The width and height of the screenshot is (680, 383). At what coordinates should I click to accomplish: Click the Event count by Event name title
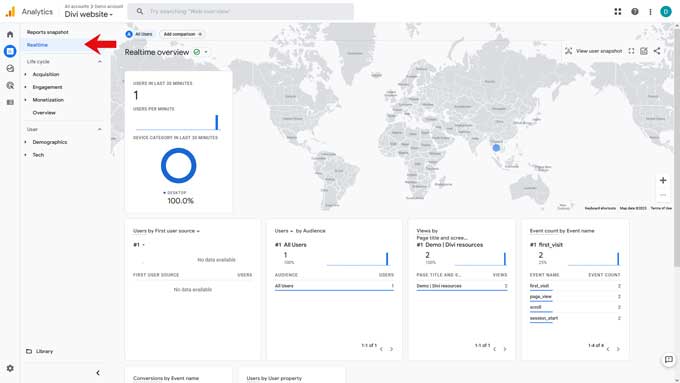pyautogui.click(x=562, y=231)
